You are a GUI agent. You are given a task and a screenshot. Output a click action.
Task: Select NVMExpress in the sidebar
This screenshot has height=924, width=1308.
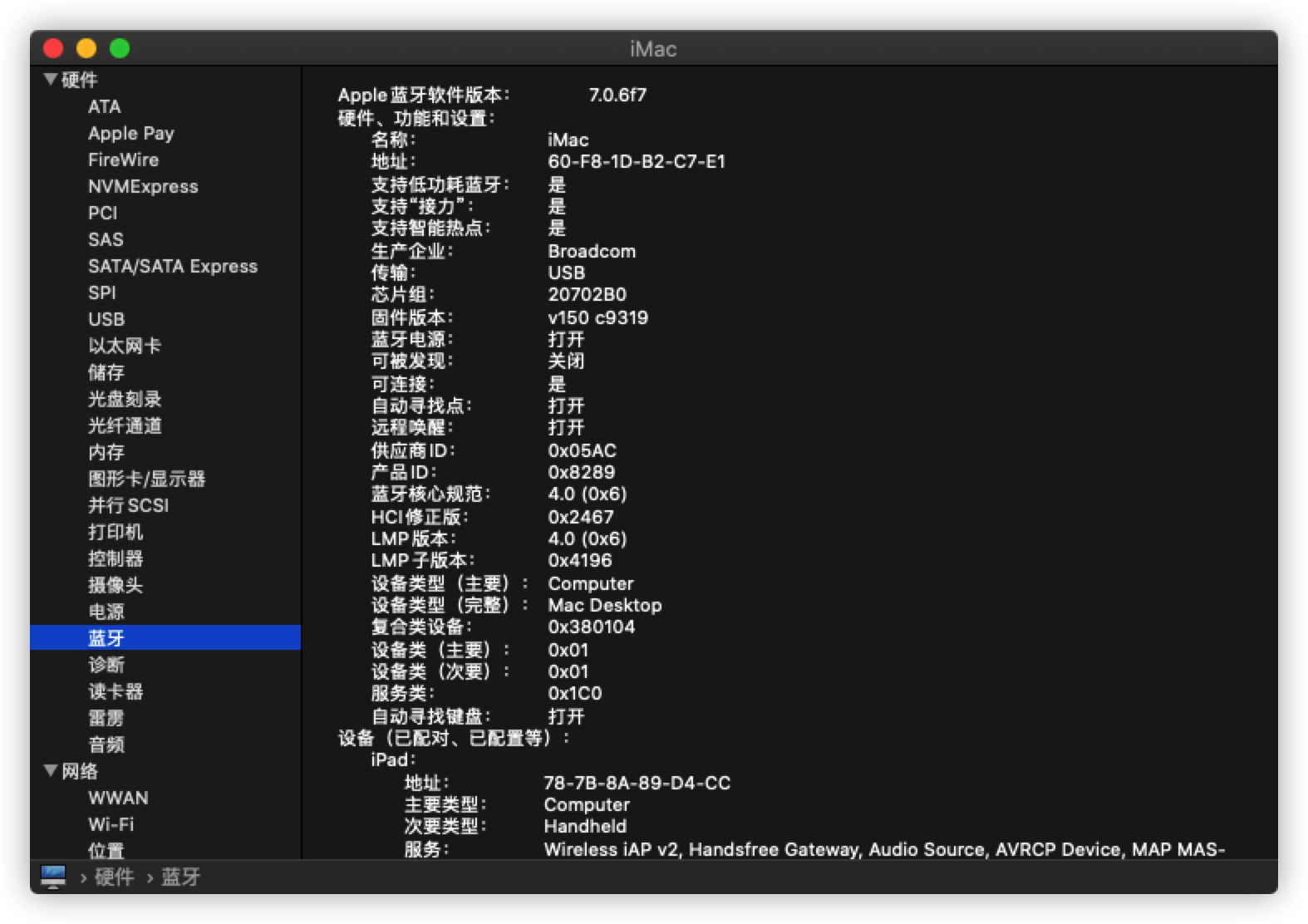coord(143,186)
